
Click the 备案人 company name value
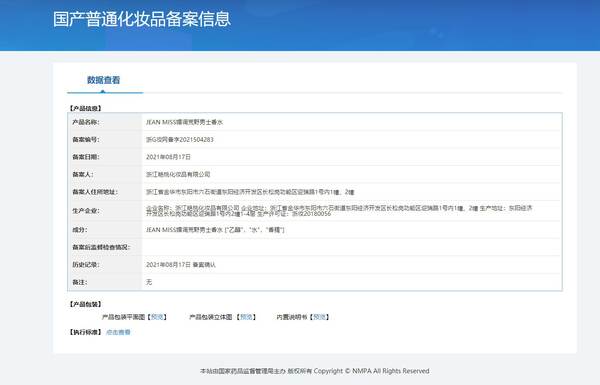[x=178, y=175]
